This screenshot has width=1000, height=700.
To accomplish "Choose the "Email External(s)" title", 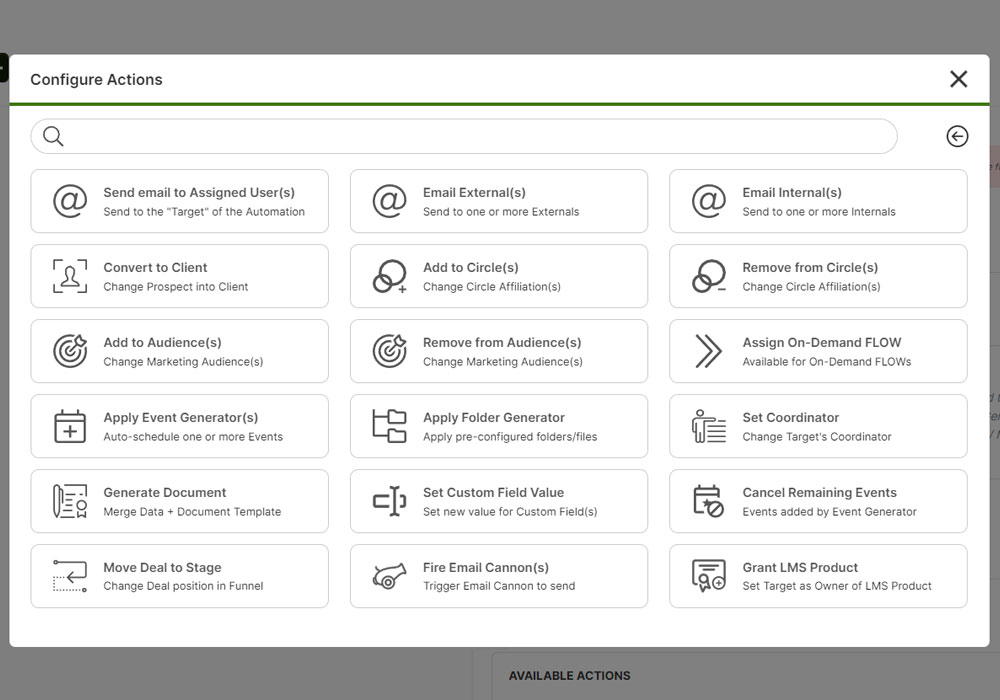I will click(474, 193).
